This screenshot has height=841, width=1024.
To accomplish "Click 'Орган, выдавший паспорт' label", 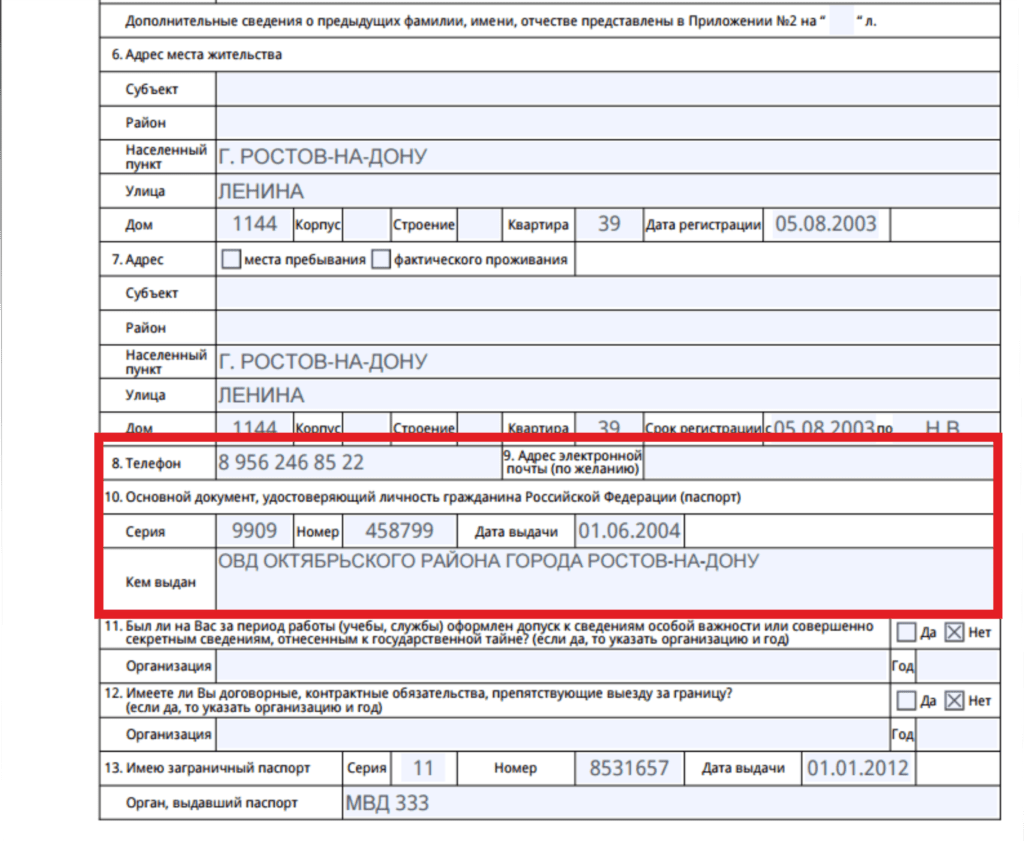I will [x=212, y=802].
